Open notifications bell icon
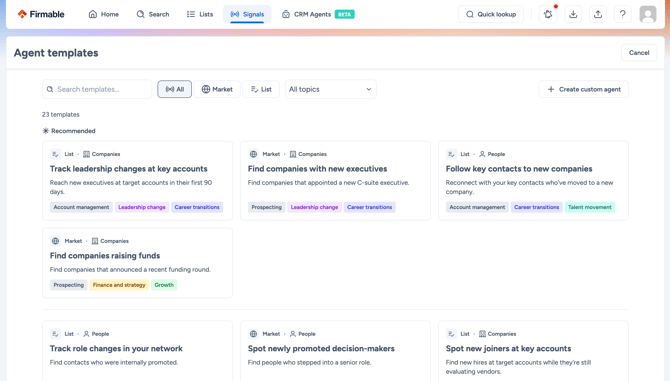Image resolution: width=670 pixels, height=381 pixels. [548, 14]
